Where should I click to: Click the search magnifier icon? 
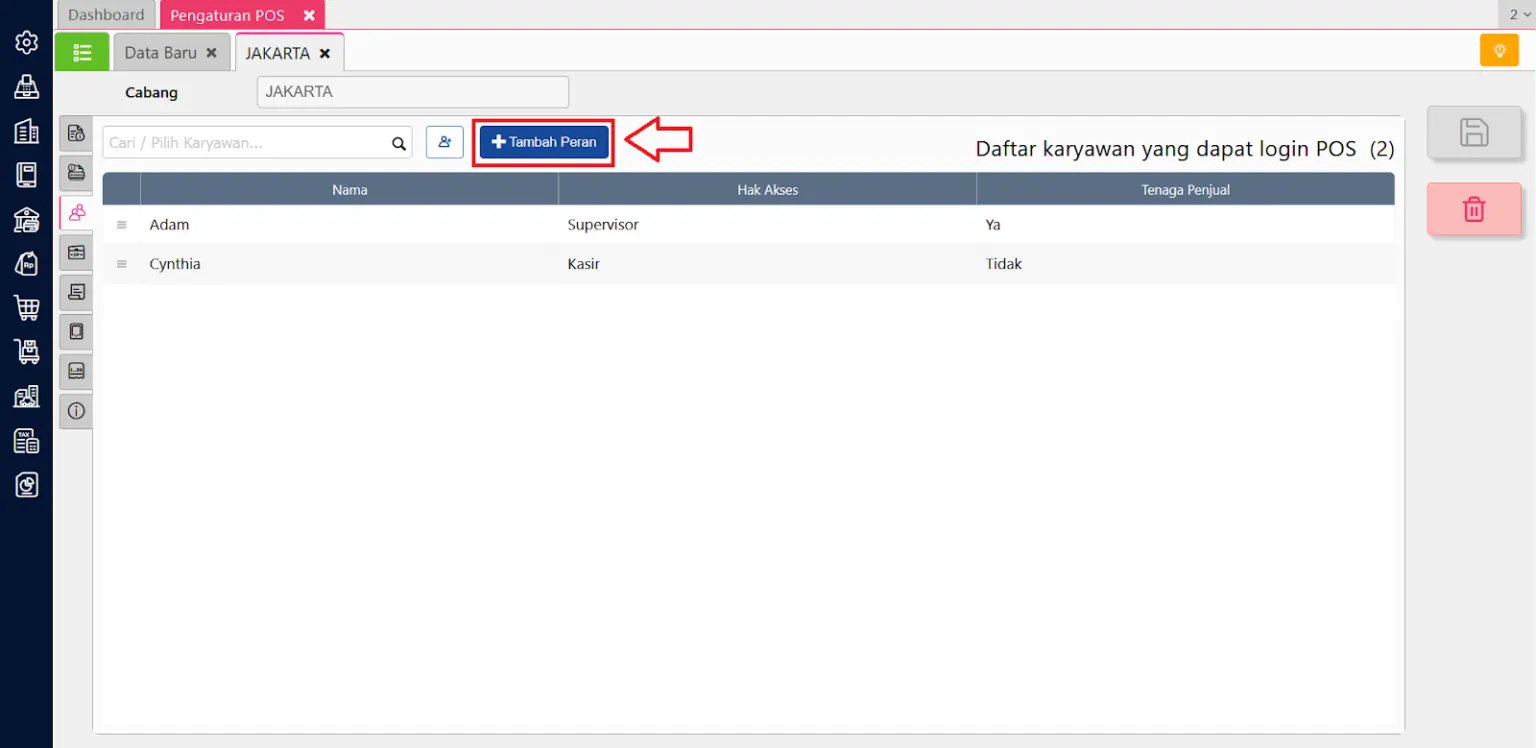(398, 142)
